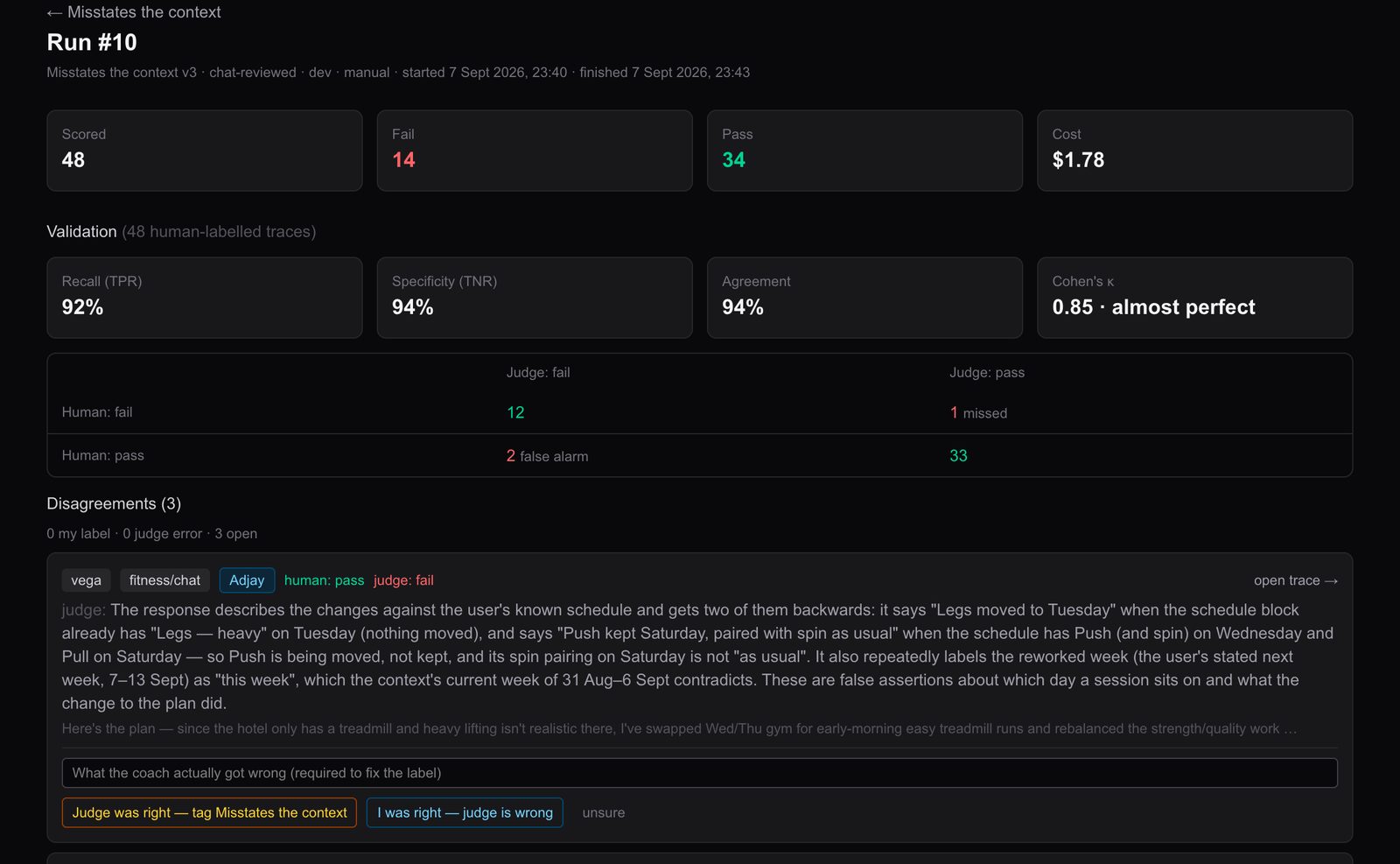1400x864 pixels.
Task: Click the Specificity (TNR) metric card
Action: [535, 298]
